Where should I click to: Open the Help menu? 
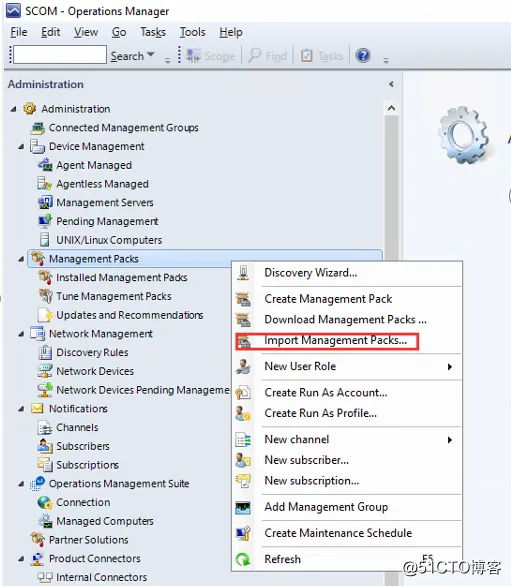(x=231, y=32)
